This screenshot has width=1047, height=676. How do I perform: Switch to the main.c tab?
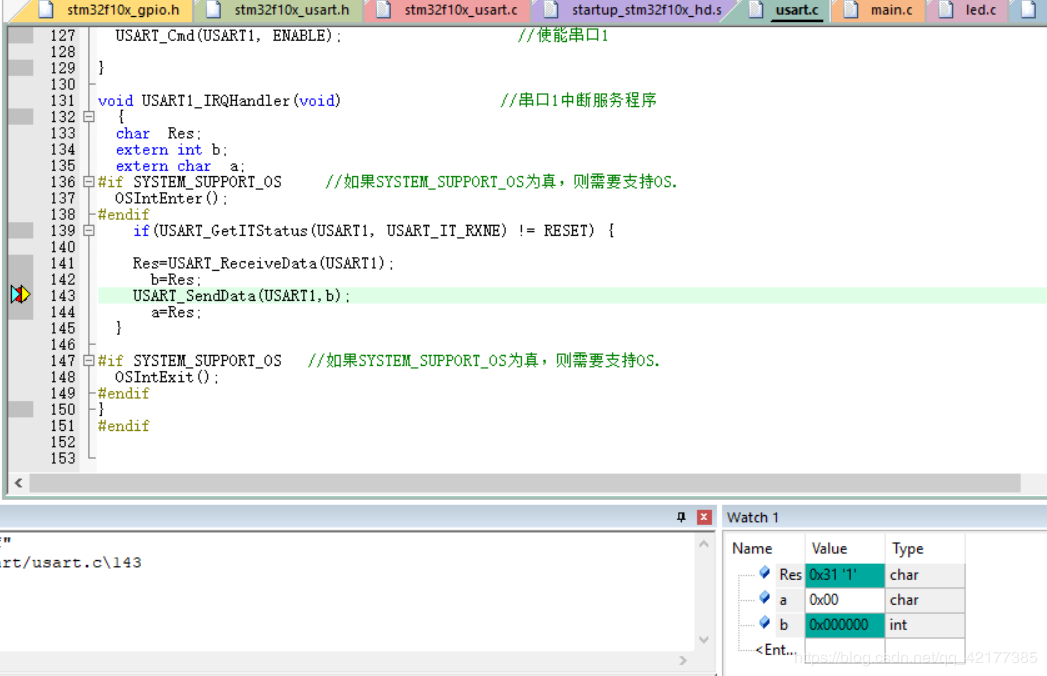(890, 10)
